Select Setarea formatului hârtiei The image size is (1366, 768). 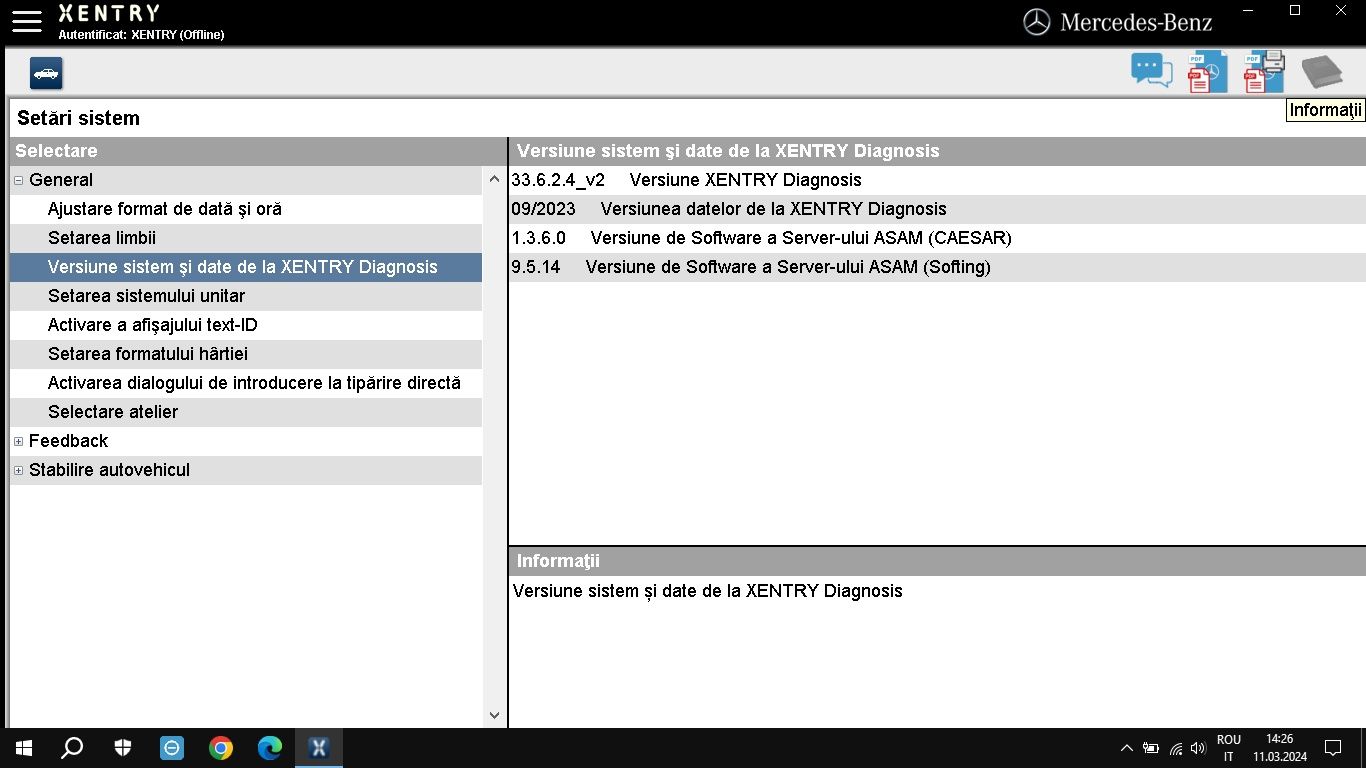tap(246, 354)
